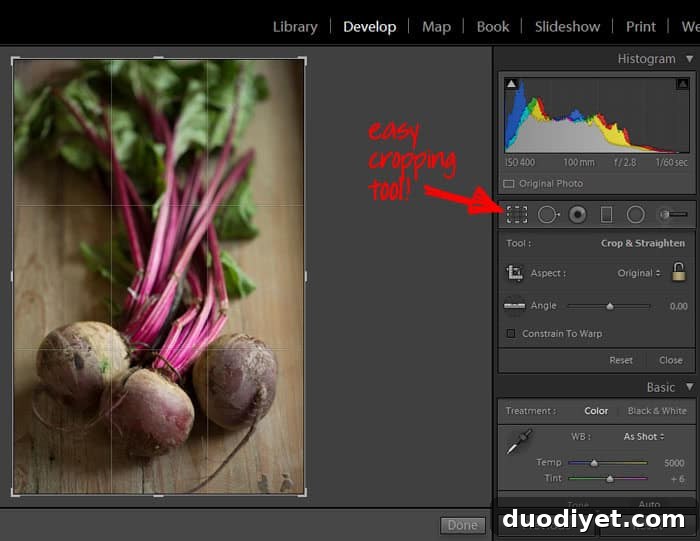Click the crop overlay bottom-right corner handle
Image resolution: width=700 pixels, height=541 pixels.
coord(303,493)
